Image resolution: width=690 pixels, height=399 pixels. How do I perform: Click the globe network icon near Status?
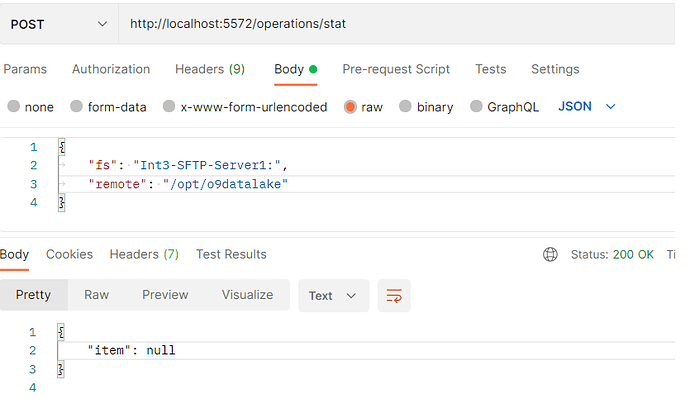point(550,254)
